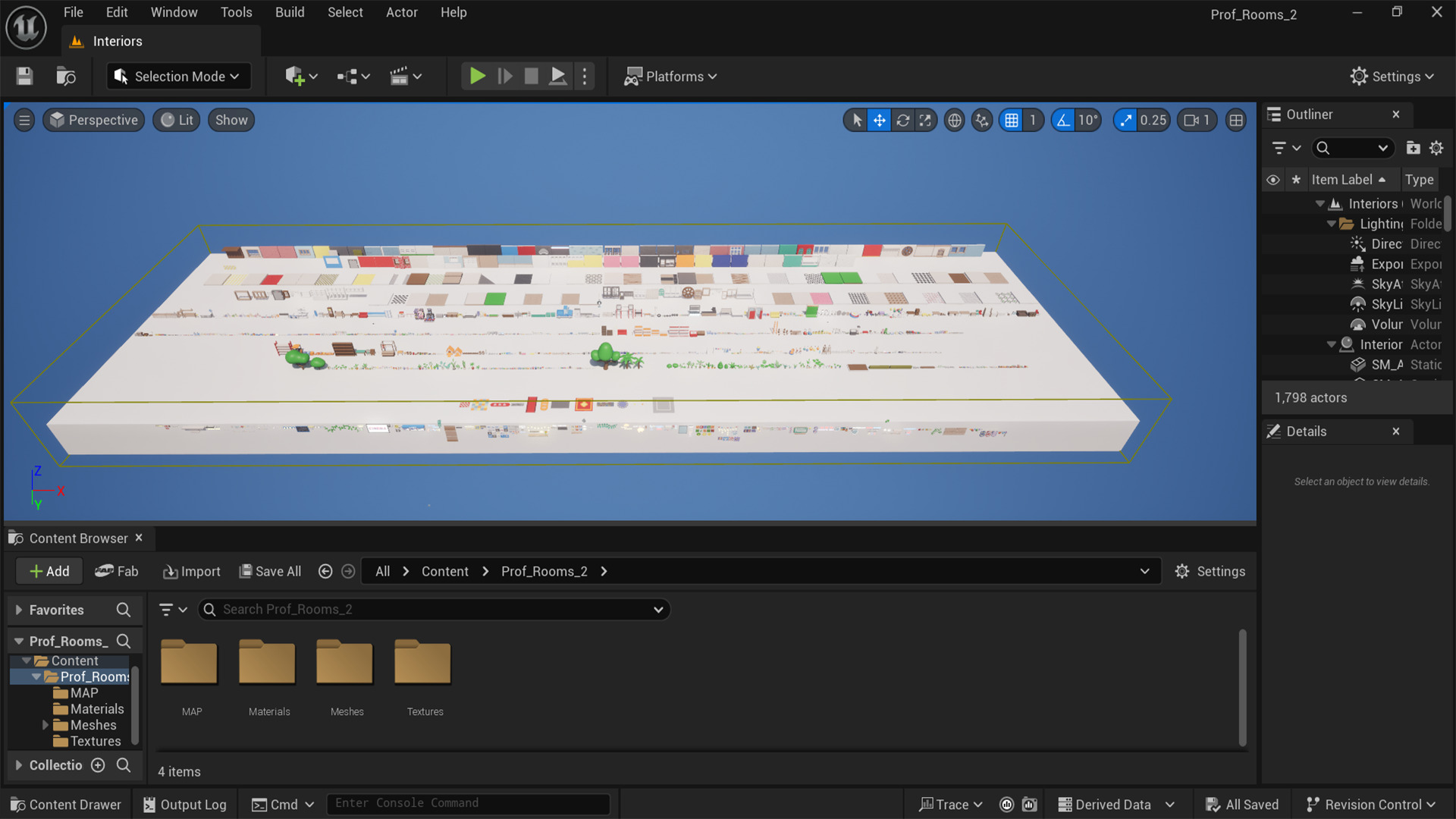Toggle rotation angle snapping

pyautogui.click(x=1063, y=120)
